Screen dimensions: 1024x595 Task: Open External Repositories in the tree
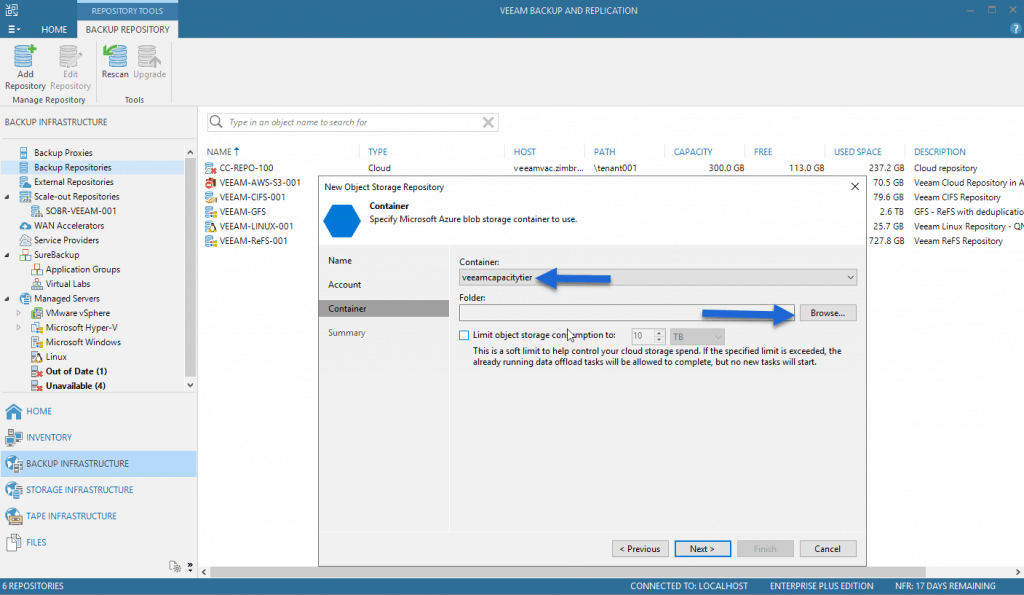pos(74,182)
